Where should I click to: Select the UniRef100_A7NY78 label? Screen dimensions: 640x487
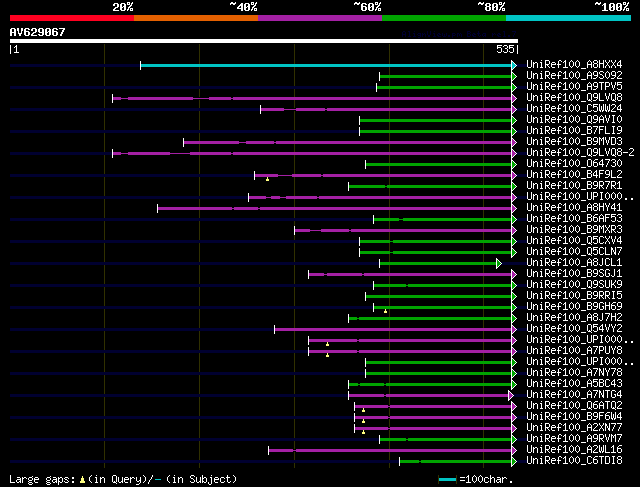click(x=574, y=373)
